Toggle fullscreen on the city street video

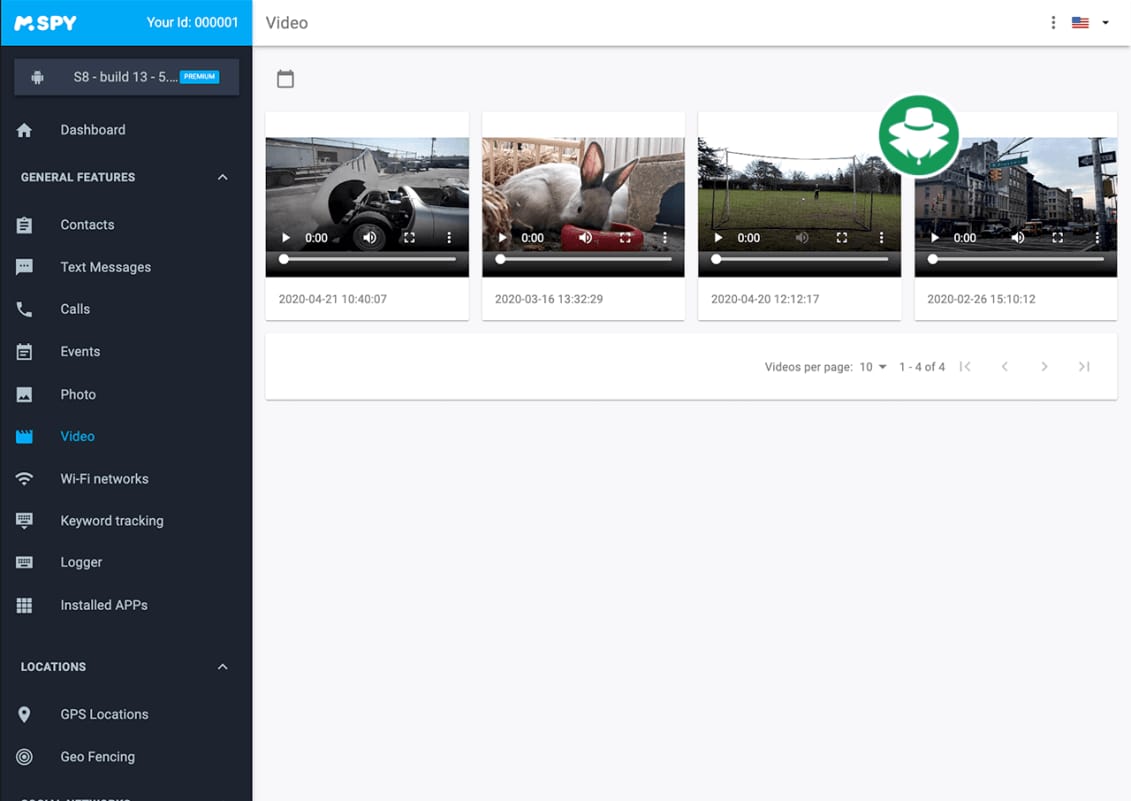1057,238
